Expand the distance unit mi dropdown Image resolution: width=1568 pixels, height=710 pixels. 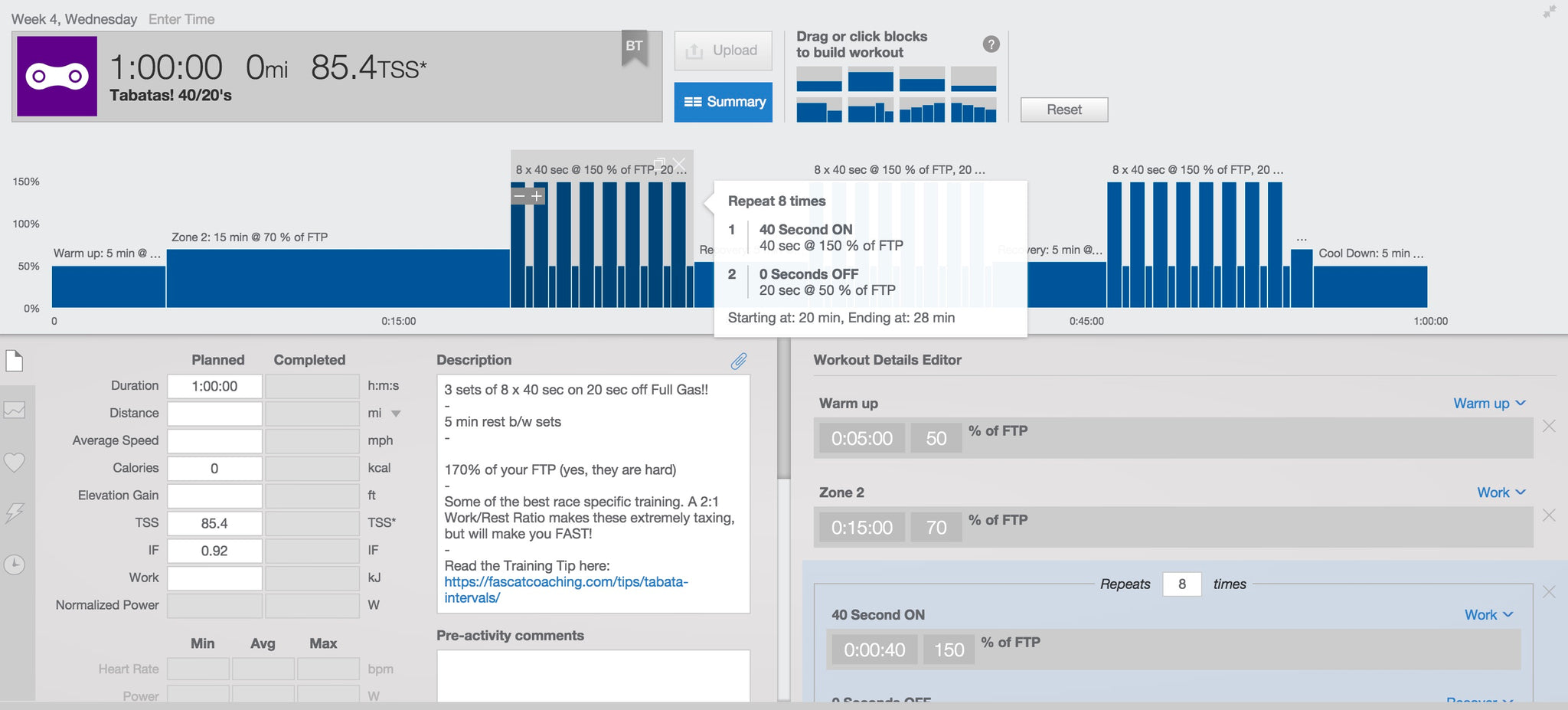(x=396, y=414)
